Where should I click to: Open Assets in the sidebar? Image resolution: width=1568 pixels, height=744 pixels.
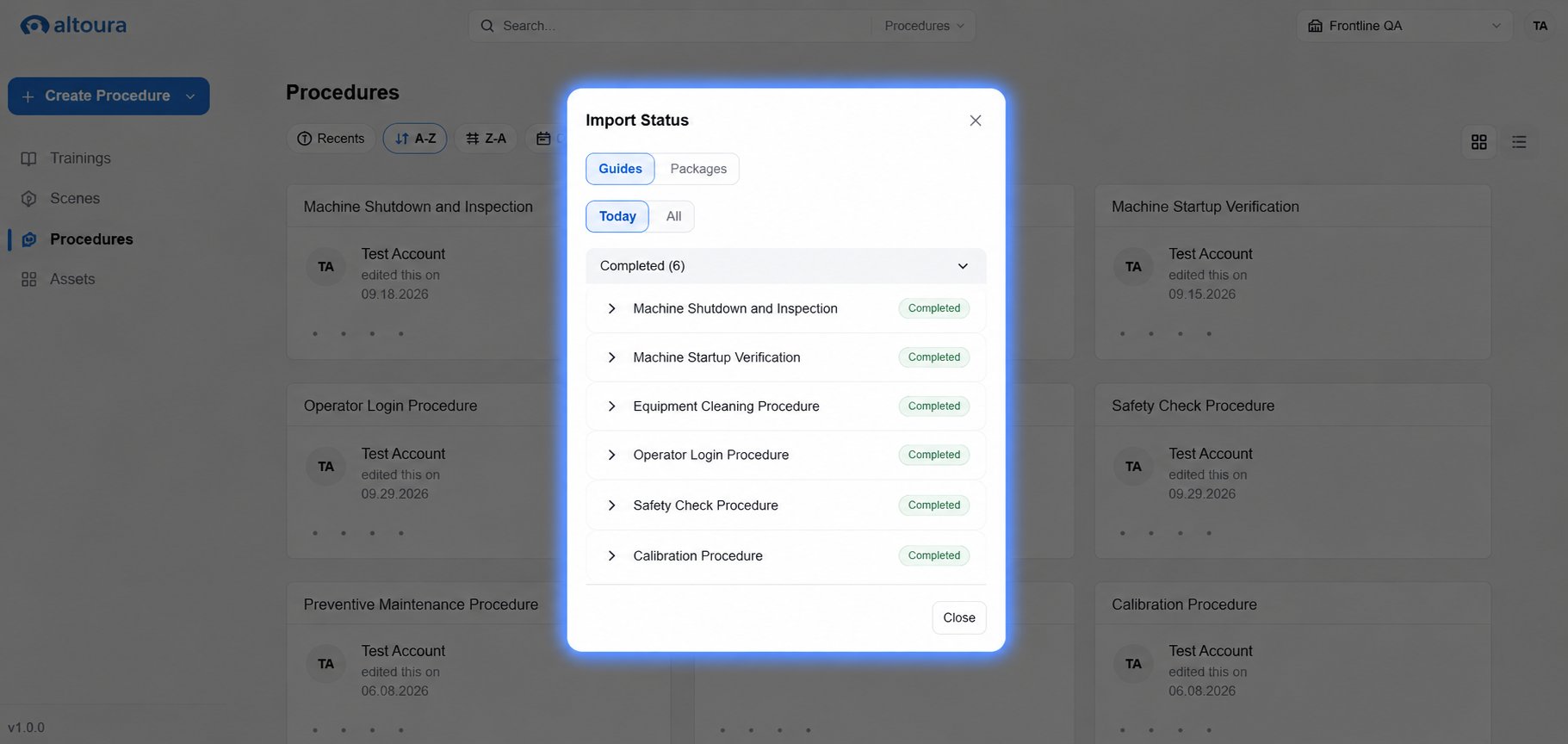pyautogui.click(x=72, y=279)
